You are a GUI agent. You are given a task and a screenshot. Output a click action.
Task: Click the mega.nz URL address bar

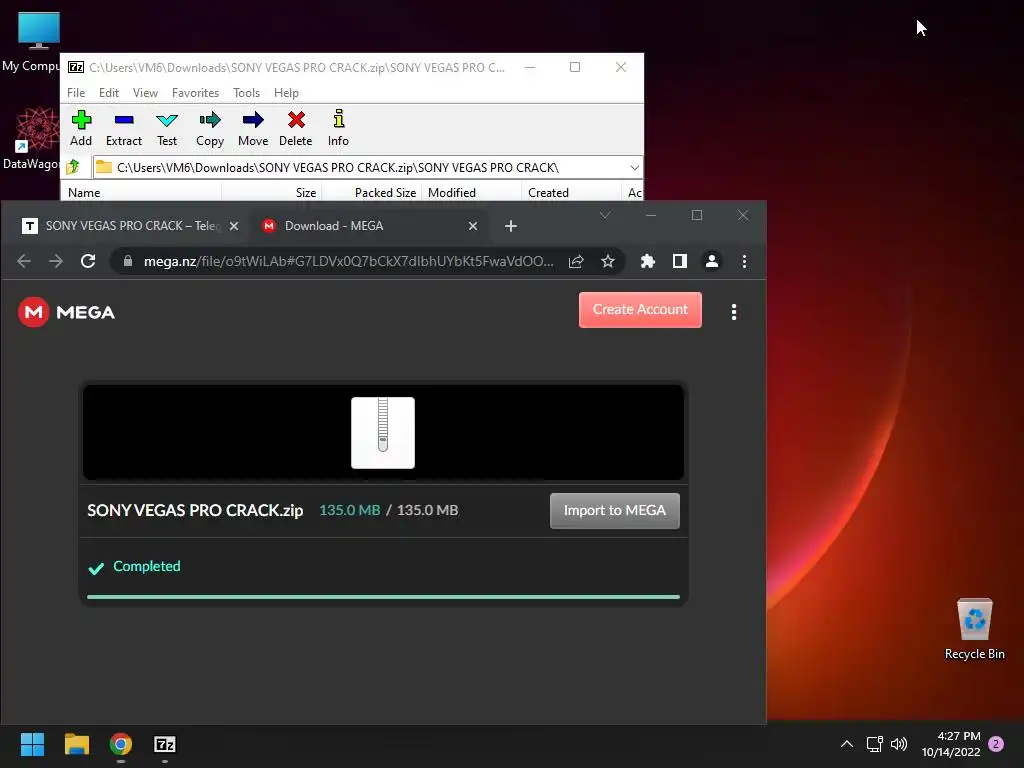coord(349,261)
